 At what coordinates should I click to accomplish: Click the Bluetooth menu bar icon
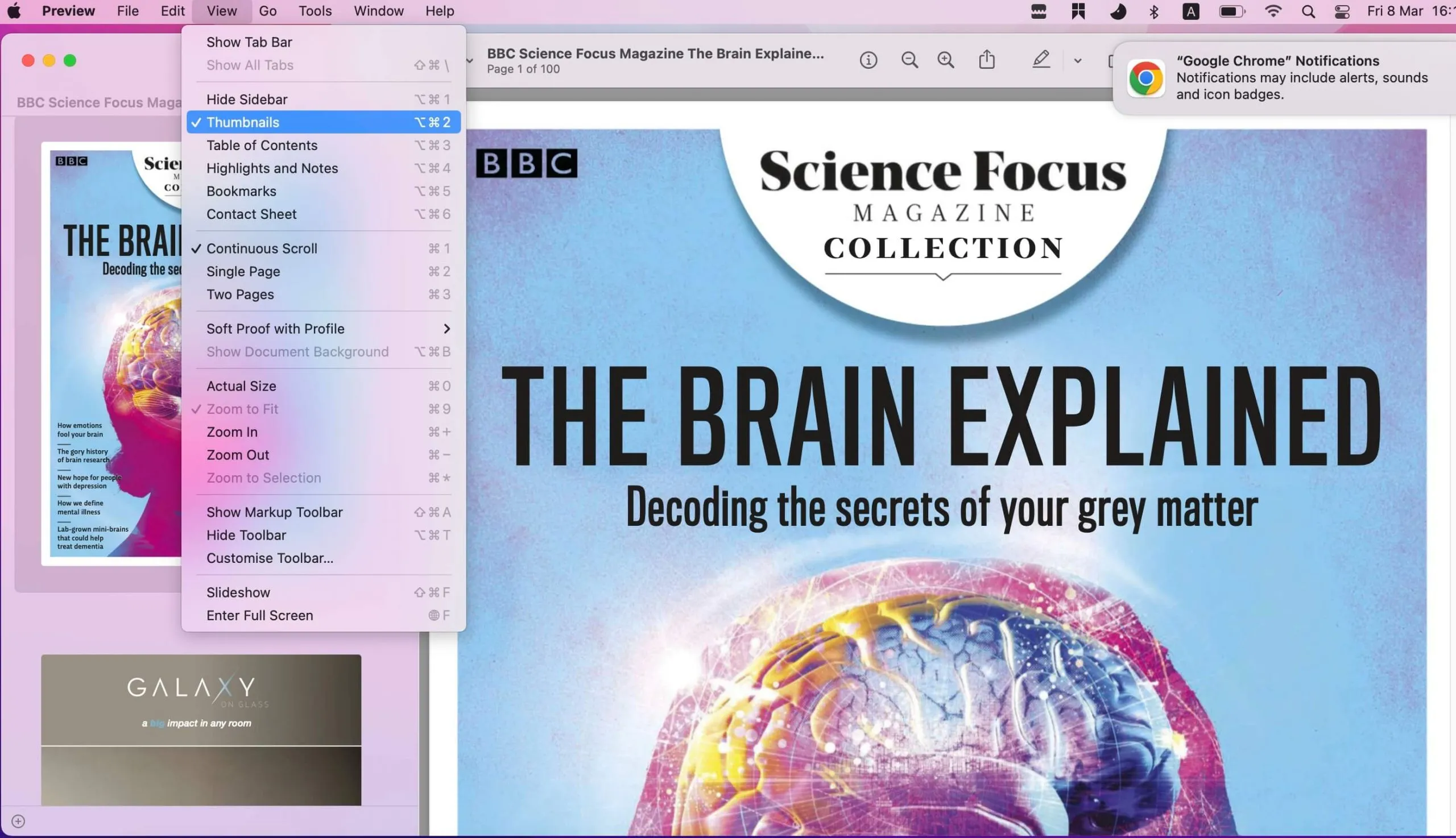[1153, 11]
